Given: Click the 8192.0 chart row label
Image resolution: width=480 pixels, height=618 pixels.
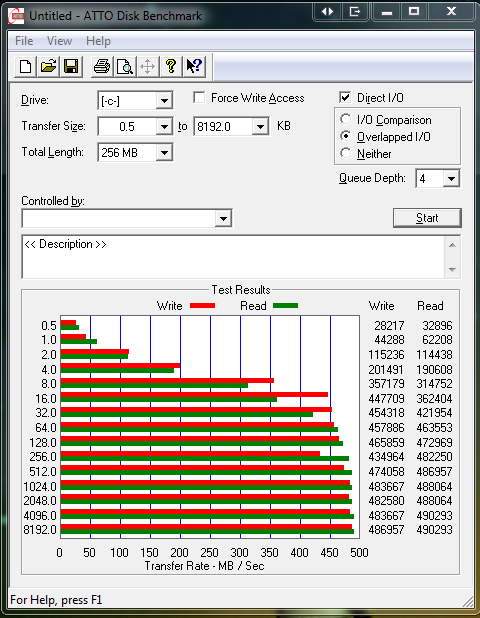Looking at the screenshot, I should 40,530.
